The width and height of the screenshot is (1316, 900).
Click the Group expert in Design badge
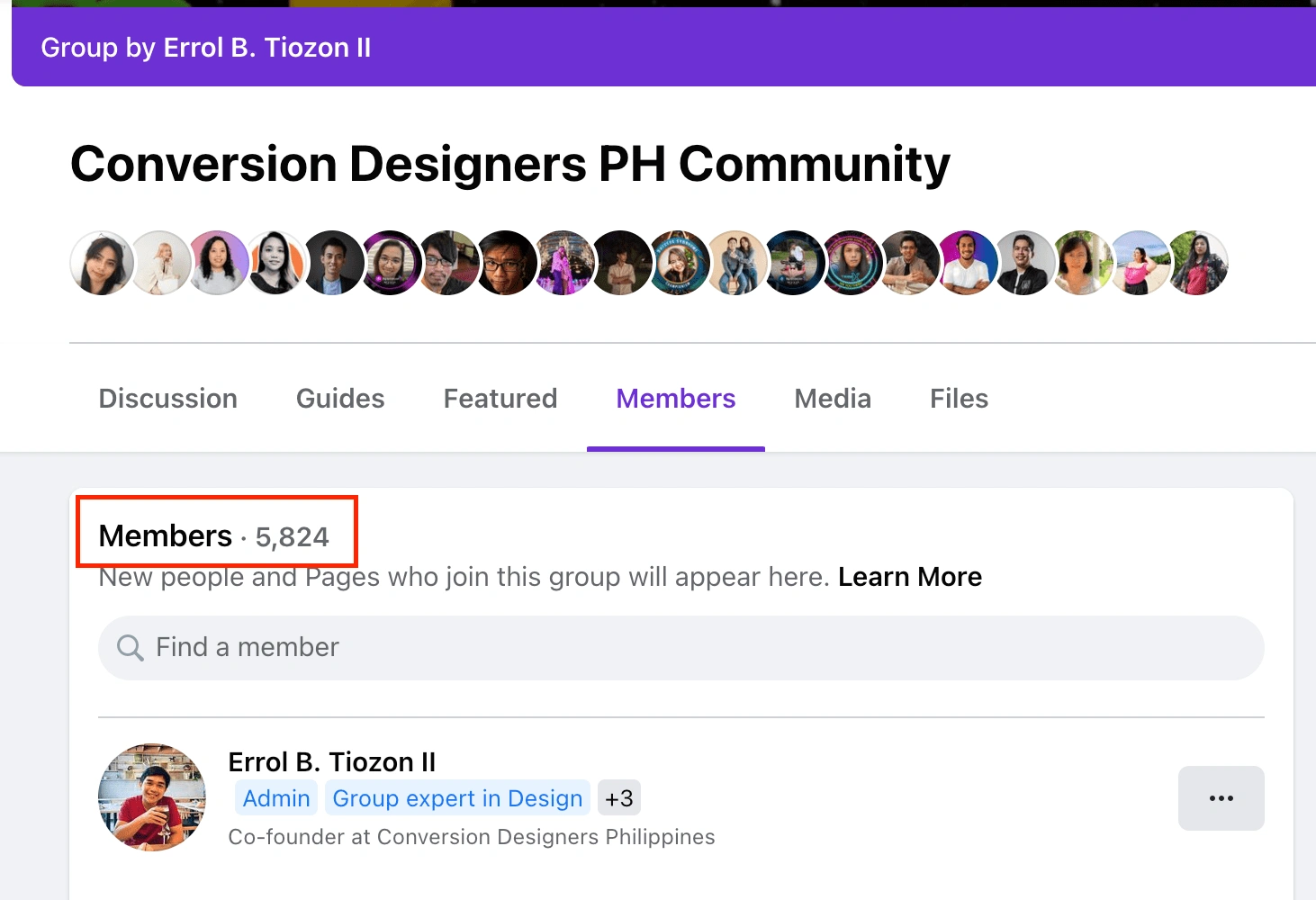pyautogui.click(x=457, y=798)
